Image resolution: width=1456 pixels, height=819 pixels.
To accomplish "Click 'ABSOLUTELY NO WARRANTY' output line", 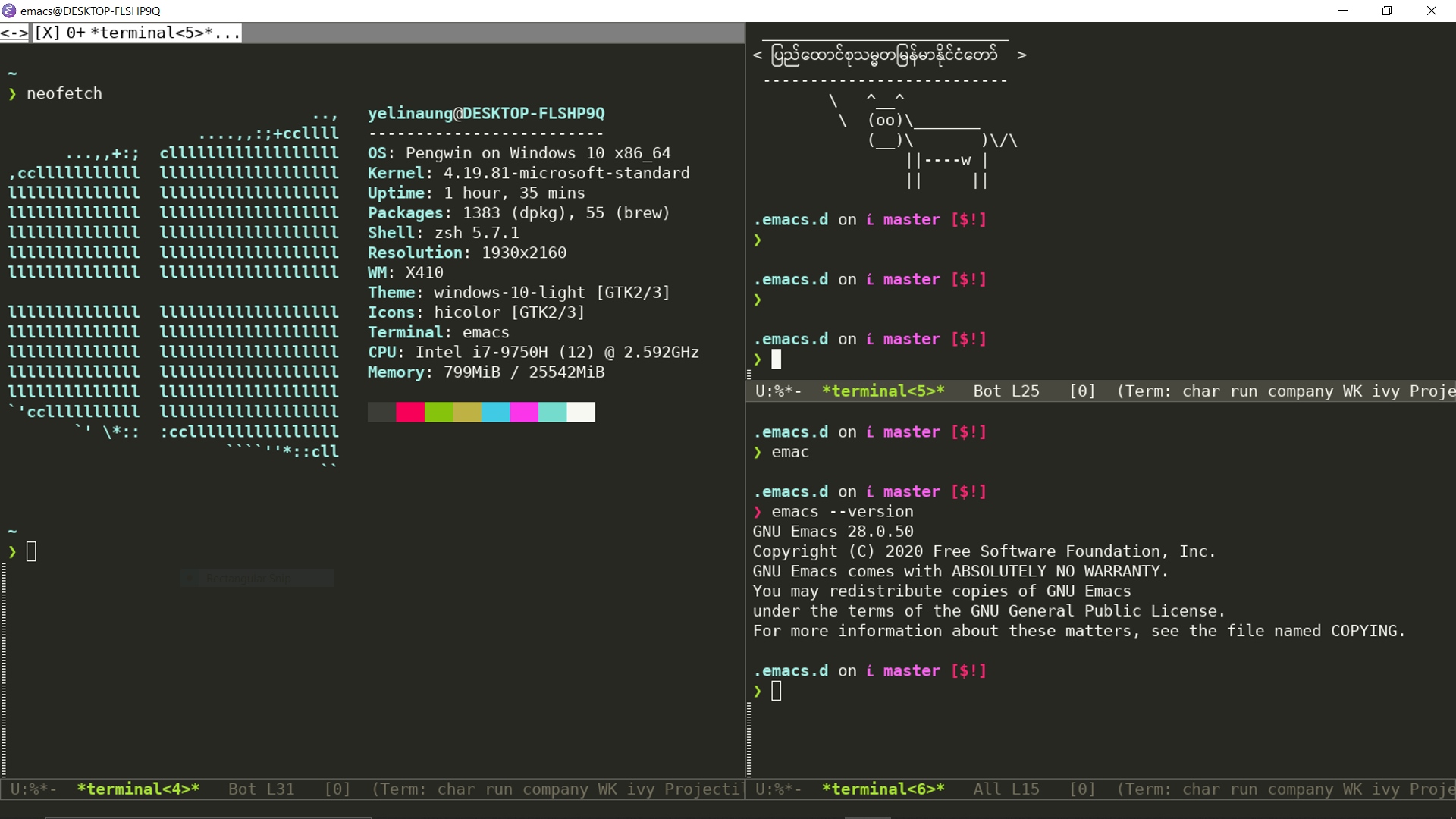I will click(x=961, y=571).
